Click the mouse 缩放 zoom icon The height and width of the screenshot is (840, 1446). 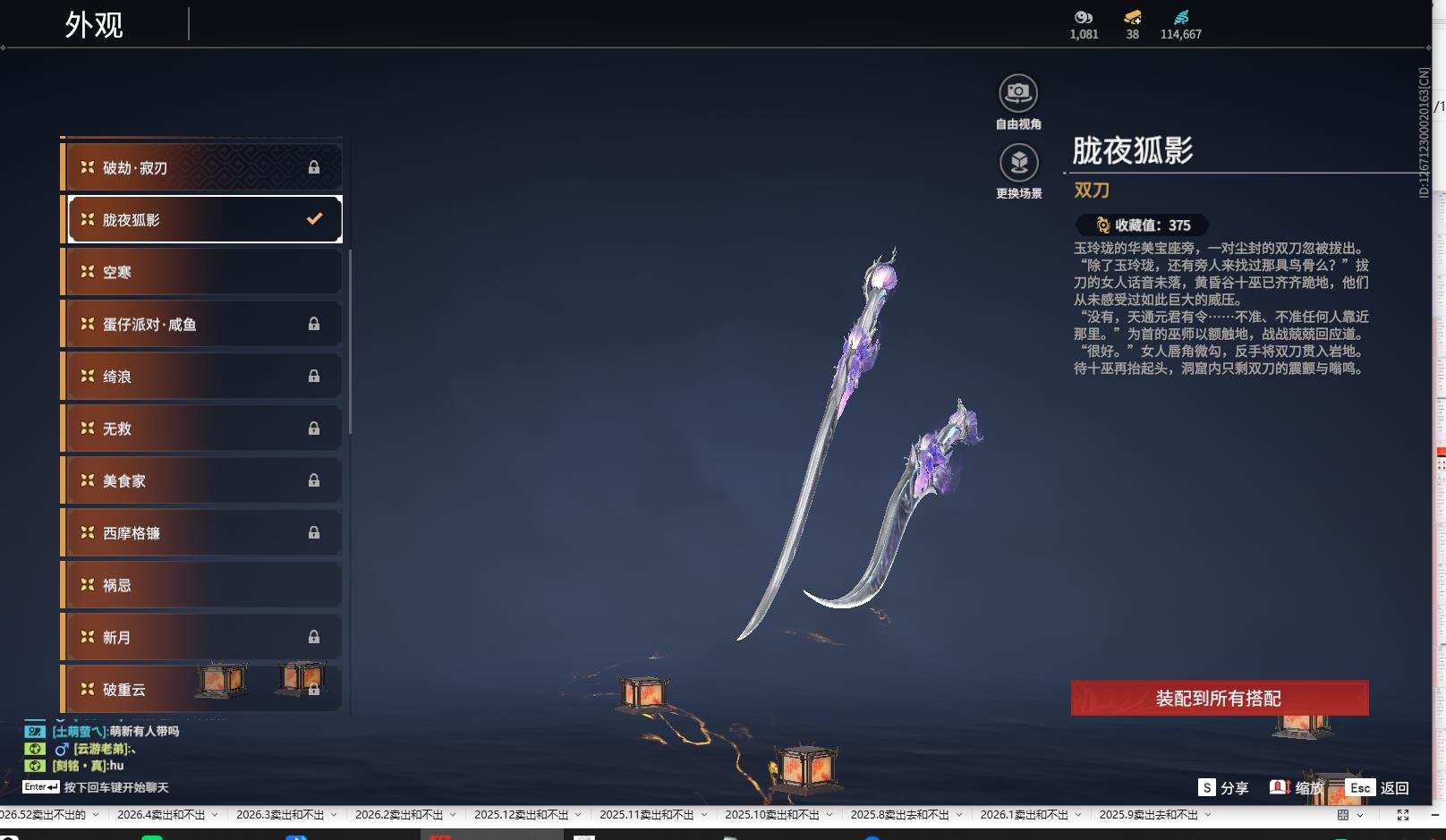pyautogui.click(x=1279, y=787)
